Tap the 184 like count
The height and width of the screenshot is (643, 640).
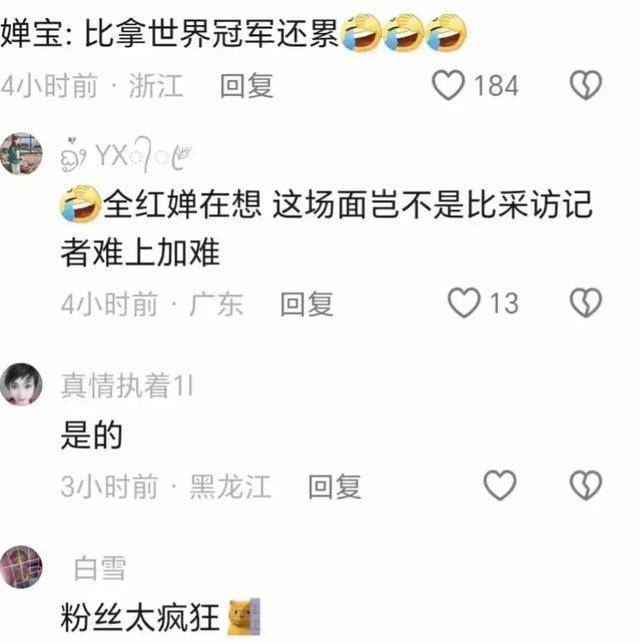click(x=496, y=86)
